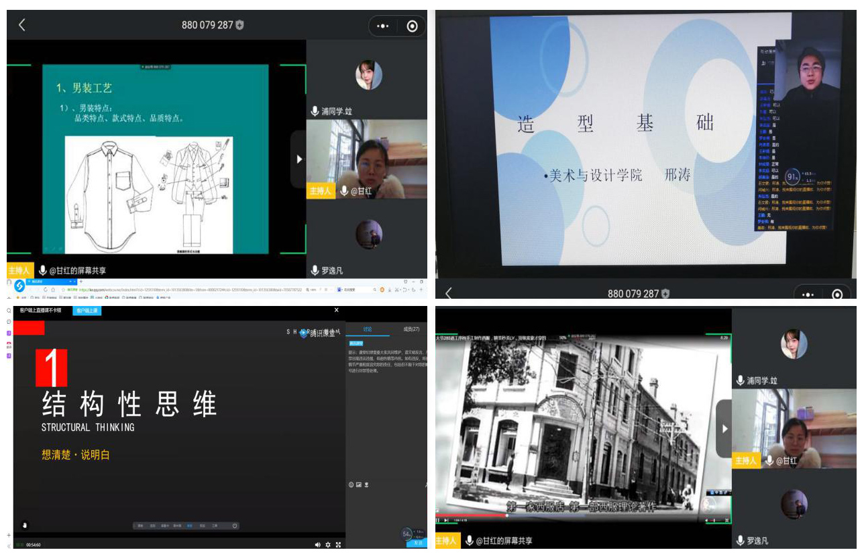The width and height of the screenshot is (864, 558).
Task: Click 甘红 host video thumbnail in top-left meeting
Action: (x=366, y=159)
